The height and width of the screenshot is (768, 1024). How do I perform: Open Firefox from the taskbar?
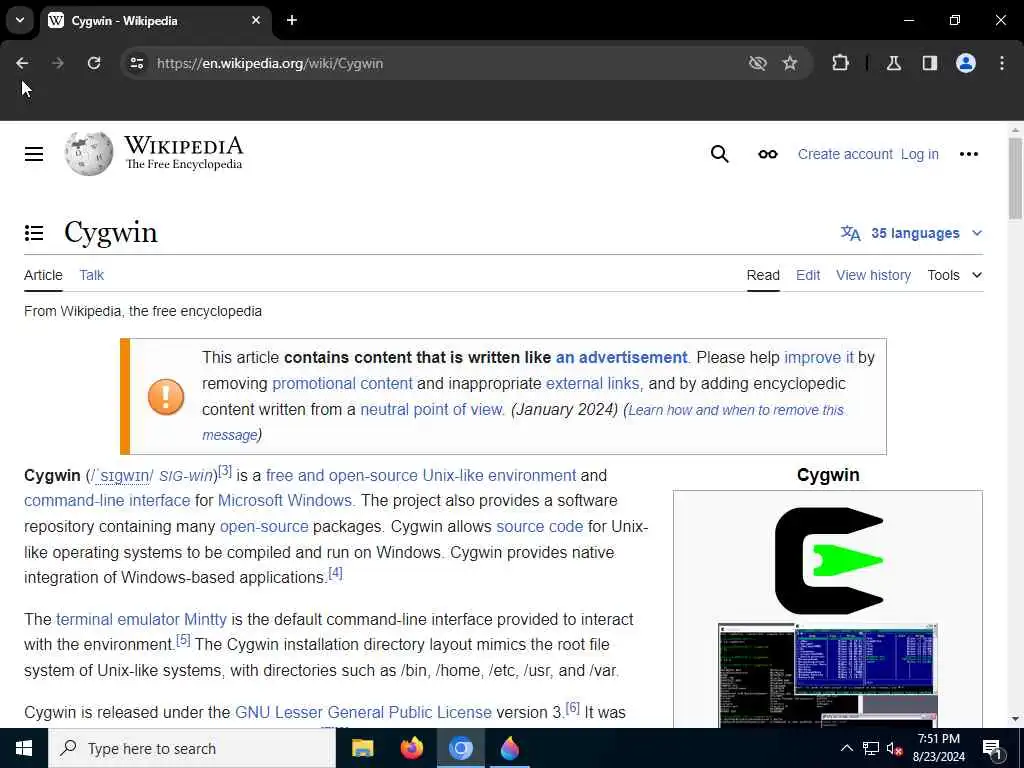click(411, 748)
